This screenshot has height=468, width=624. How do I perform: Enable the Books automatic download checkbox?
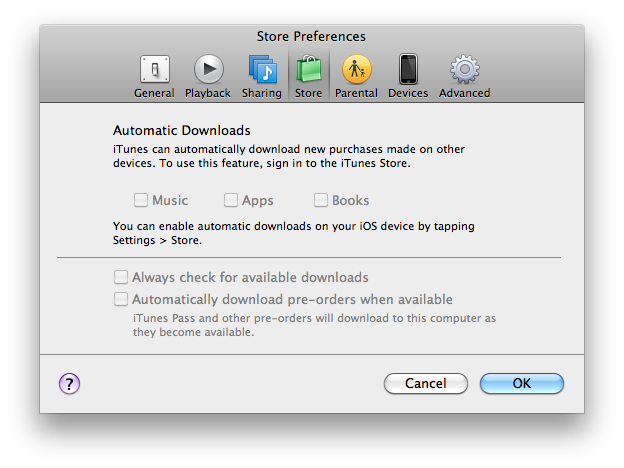(321, 200)
